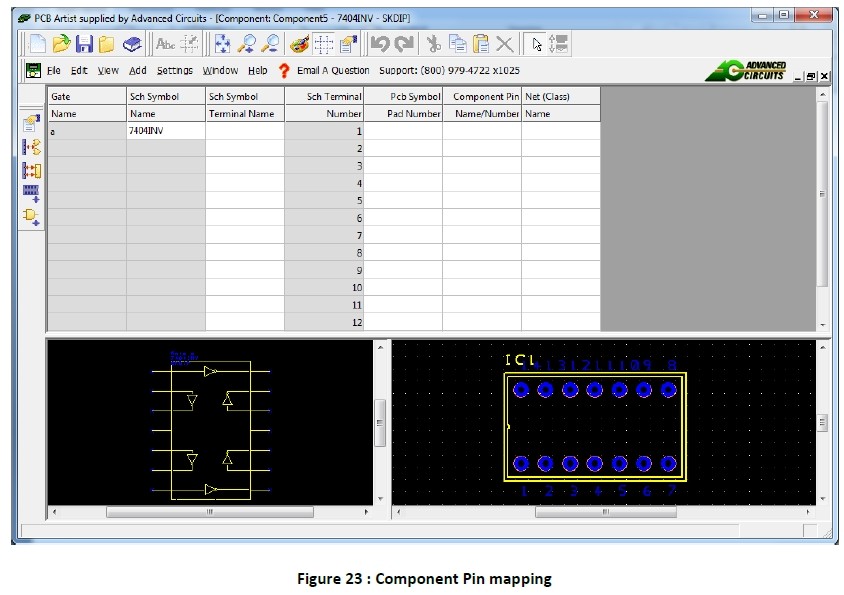Toggle the grid display toolbar button

[323, 43]
